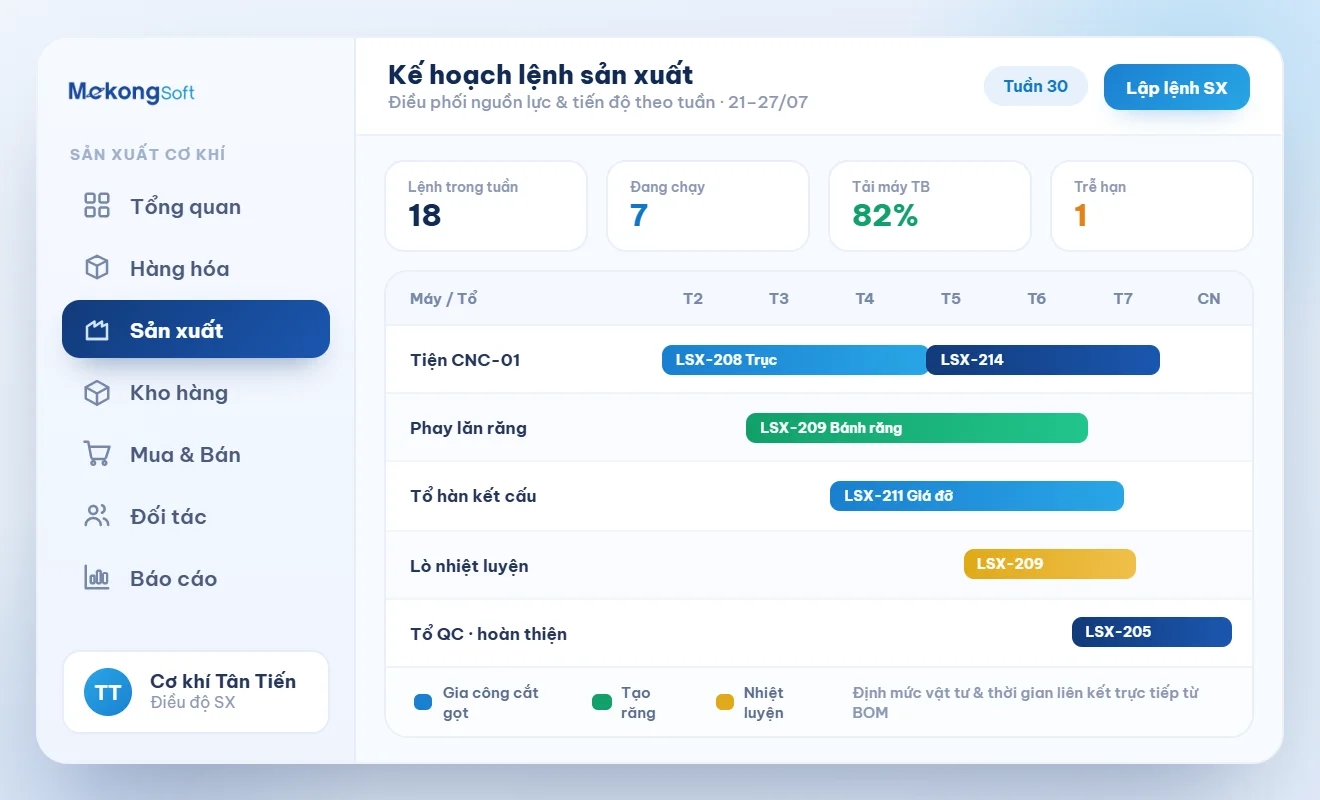The height and width of the screenshot is (800, 1320).
Task: Click the Điều phối nguồn lực subtitle
Action: (598, 103)
